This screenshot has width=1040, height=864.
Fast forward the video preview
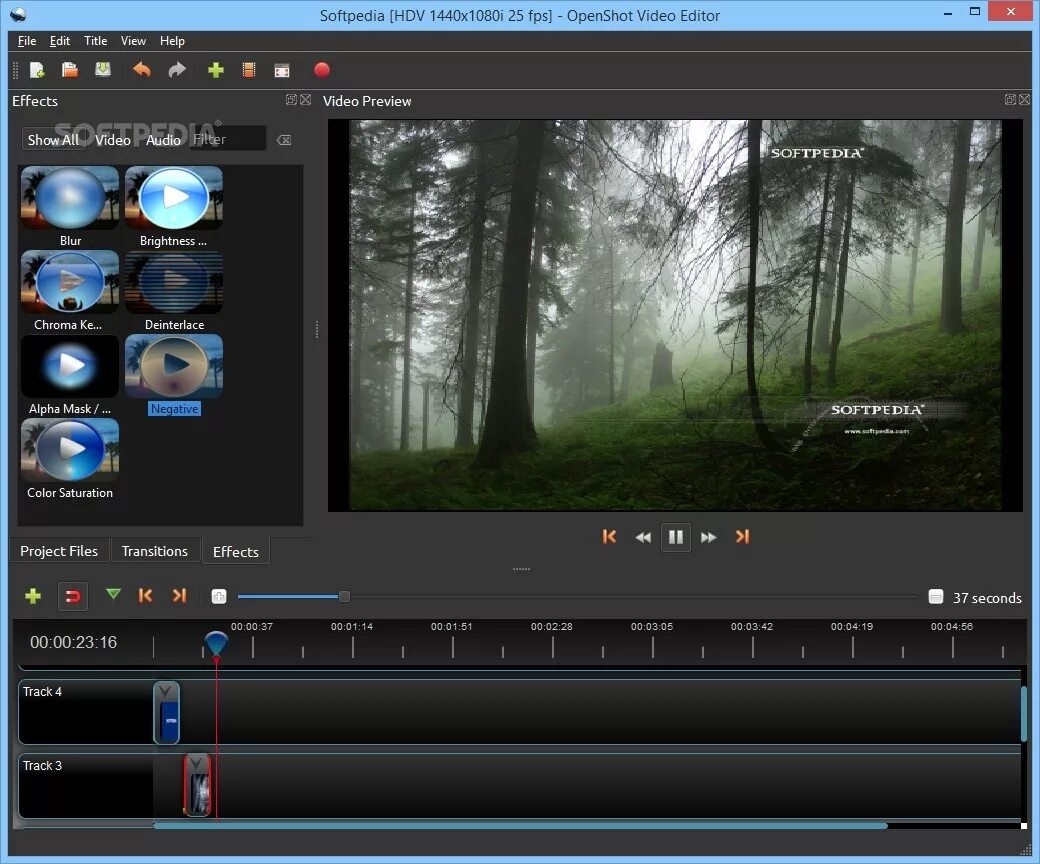tap(708, 537)
